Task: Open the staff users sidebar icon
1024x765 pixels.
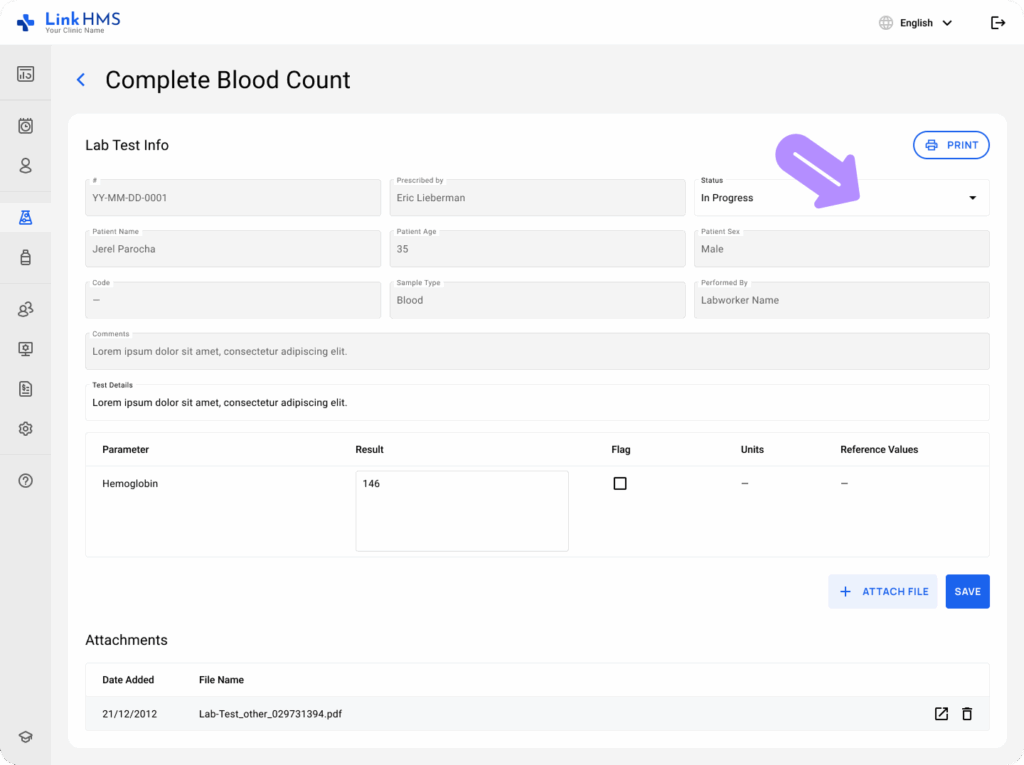Action: point(25,309)
